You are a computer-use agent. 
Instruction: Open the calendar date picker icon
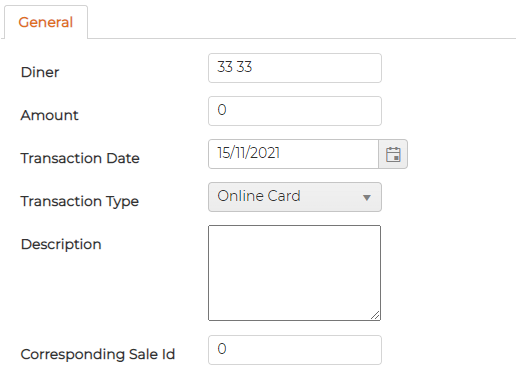[x=393, y=154]
